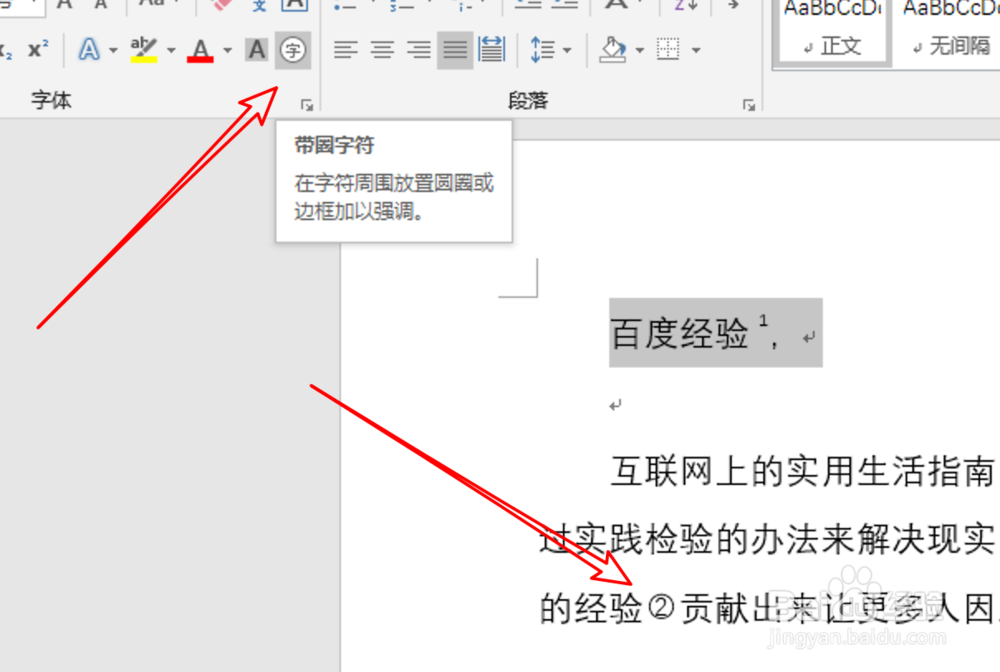Toggle justify alignment in paragraph group
This screenshot has width=1000, height=672.
tap(454, 49)
